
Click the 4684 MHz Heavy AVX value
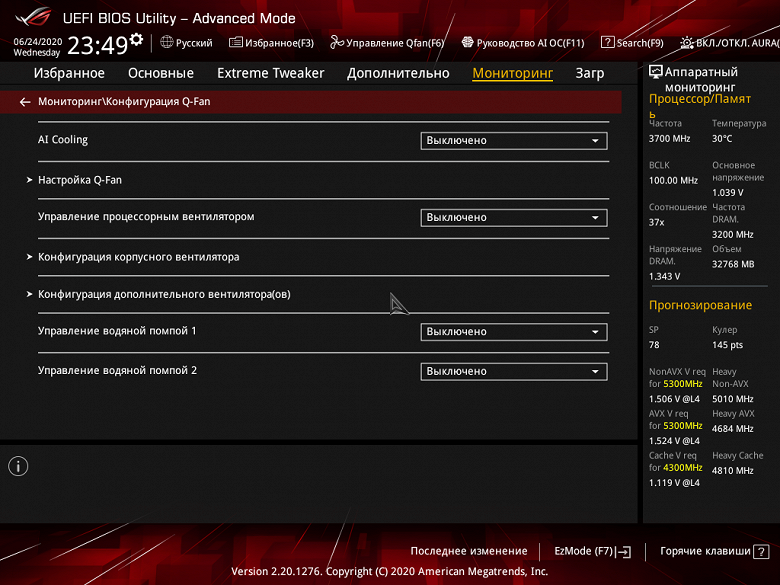pyautogui.click(x=732, y=429)
